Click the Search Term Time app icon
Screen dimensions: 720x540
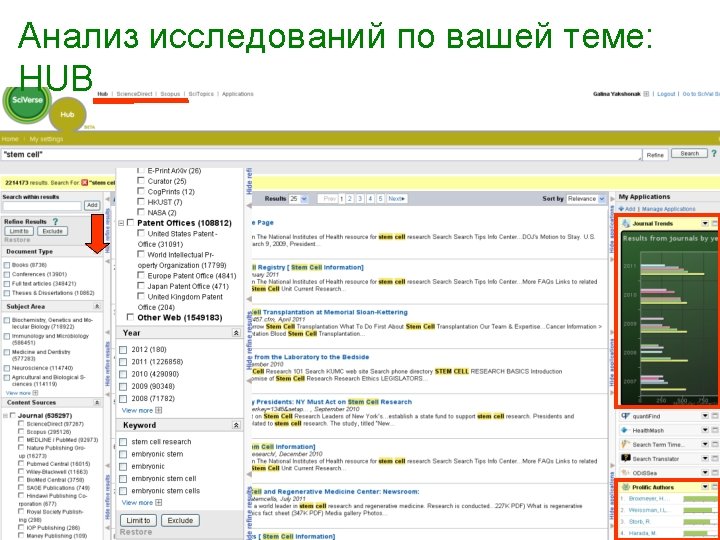click(x=625, y=444)
